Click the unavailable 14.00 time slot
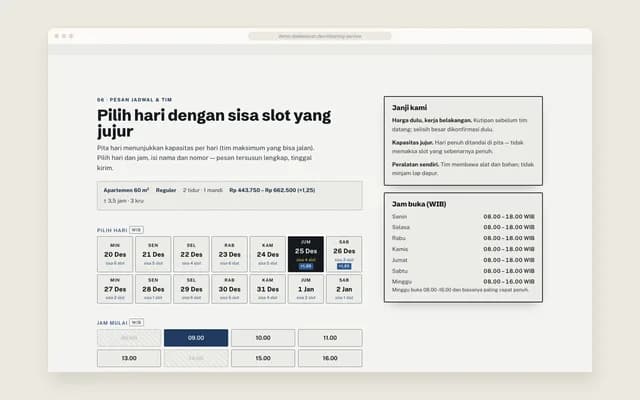 [x=196, y=358]
